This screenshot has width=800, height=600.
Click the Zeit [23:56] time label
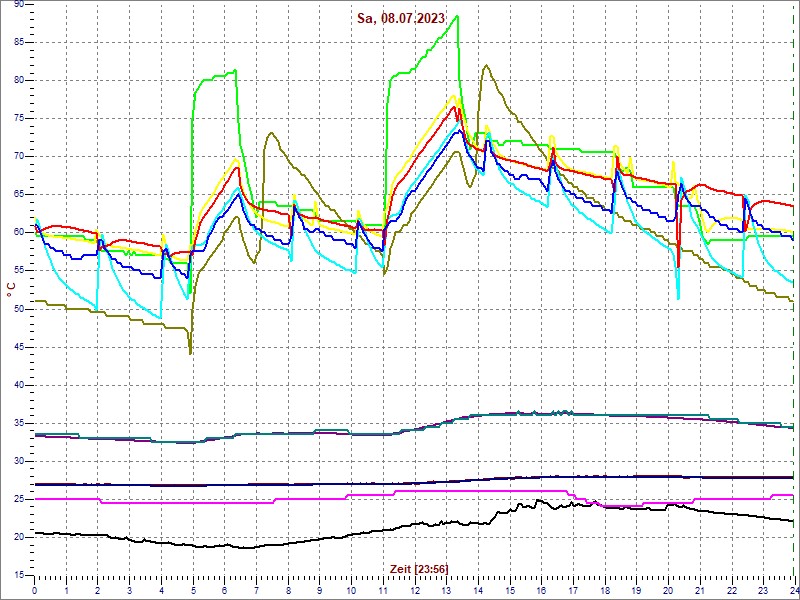click(418, 568)
